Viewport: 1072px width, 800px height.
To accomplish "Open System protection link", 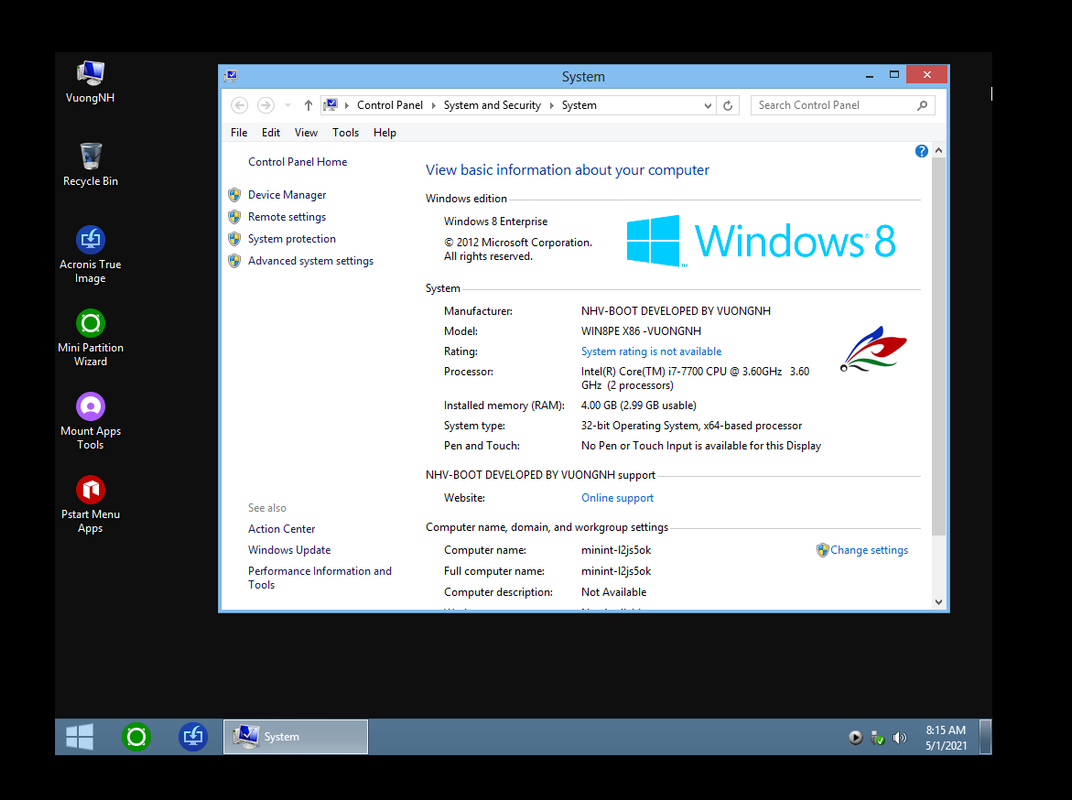I will tap(292, 239).
